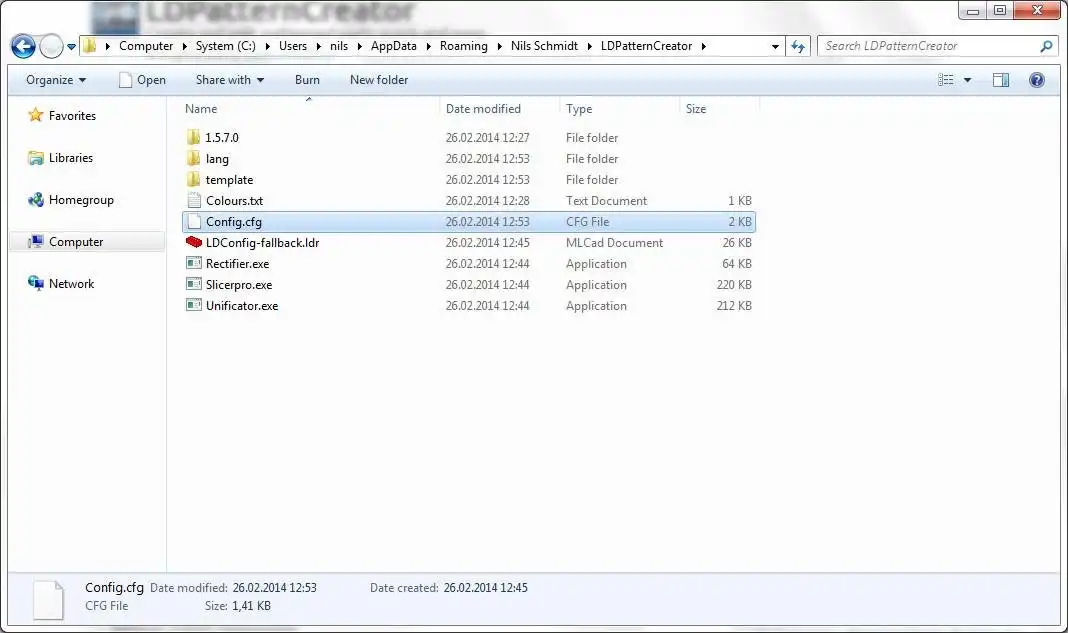Screen dimensions: 1068x633
Task: Click the Unificator.exe application icon
Action: click(194, 305)
